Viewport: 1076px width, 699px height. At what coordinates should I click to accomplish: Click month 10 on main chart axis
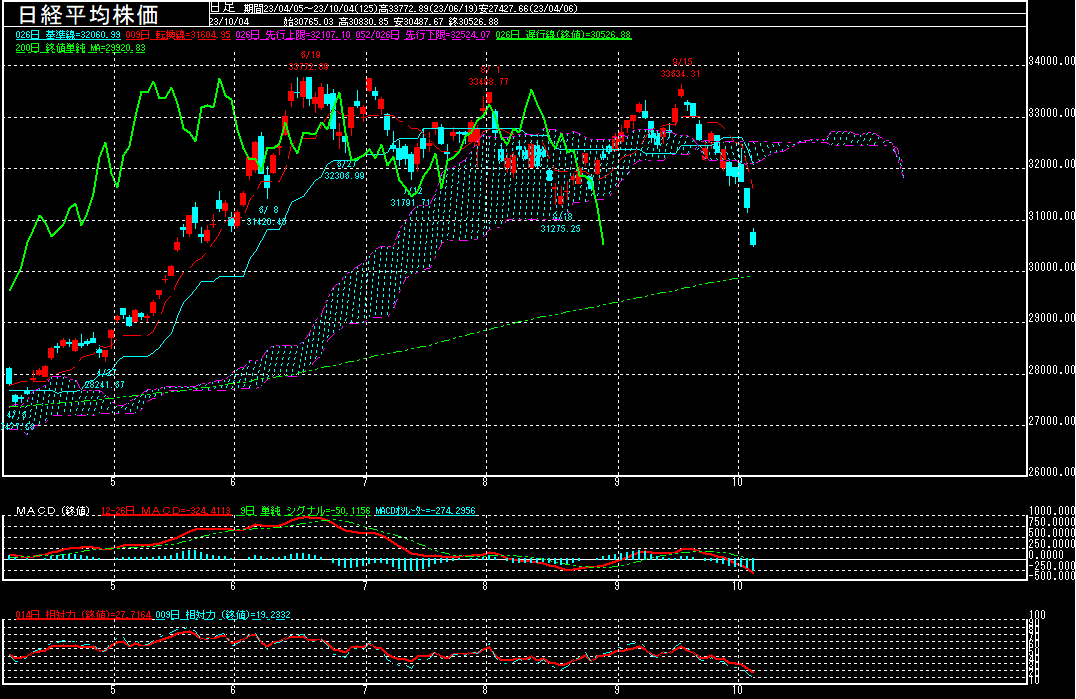(x=738, y=482)
